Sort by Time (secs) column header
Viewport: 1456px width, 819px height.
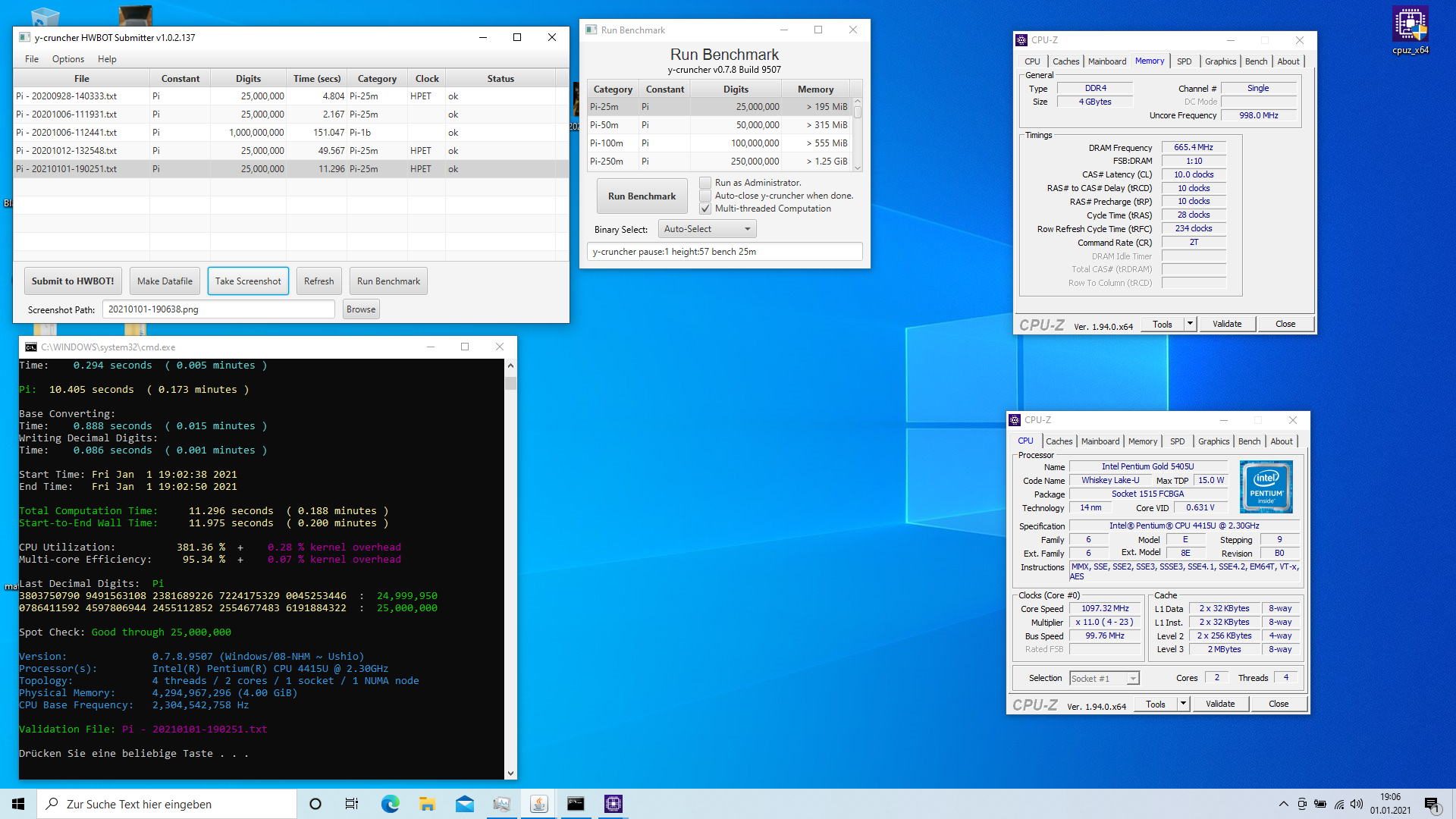coord(316,79)
